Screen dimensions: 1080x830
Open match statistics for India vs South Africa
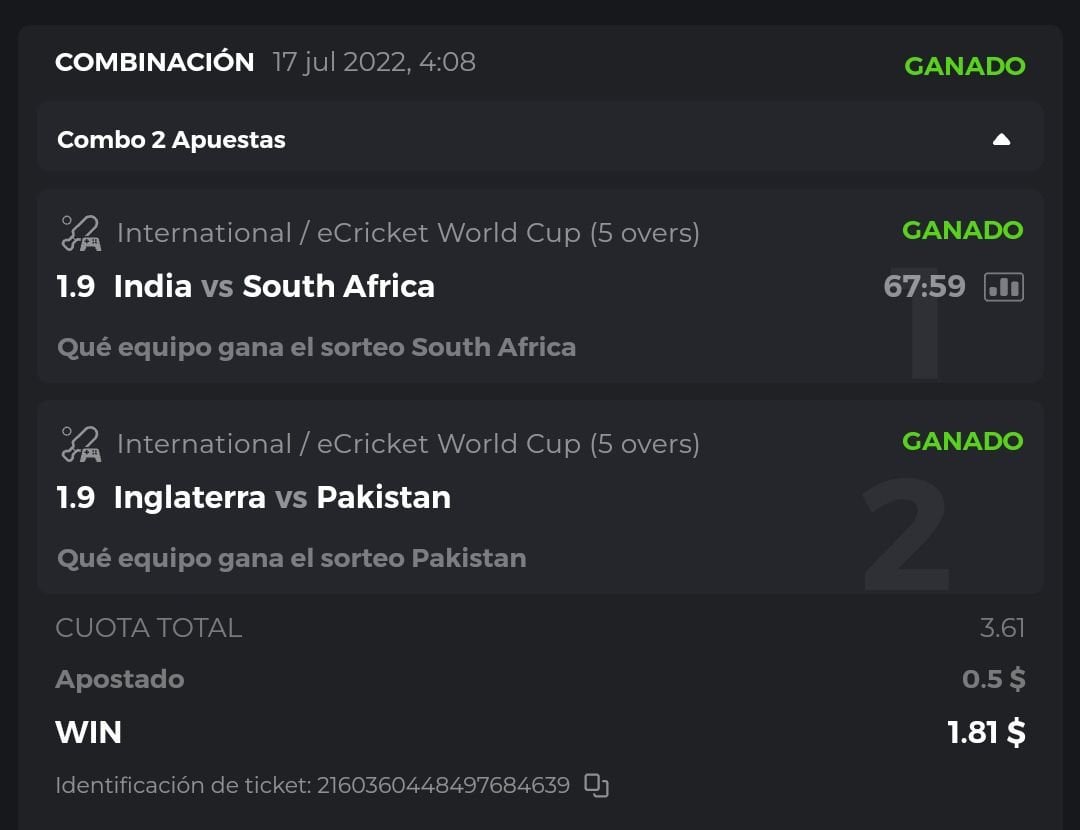click(x=1003, y=287)
